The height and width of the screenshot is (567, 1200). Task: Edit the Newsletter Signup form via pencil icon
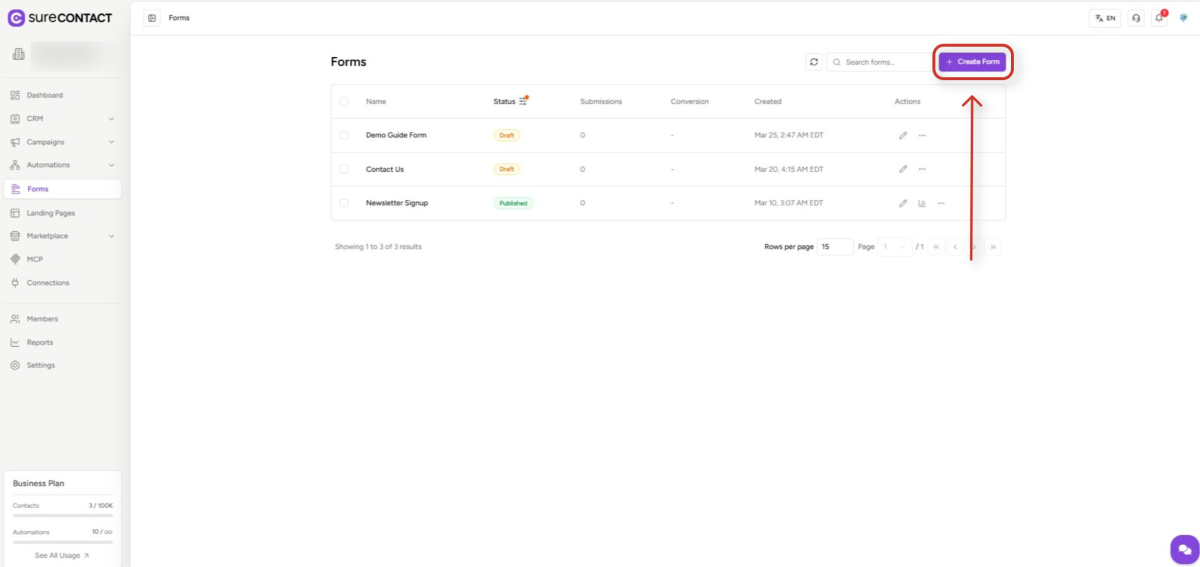click(x=903, y=203)
